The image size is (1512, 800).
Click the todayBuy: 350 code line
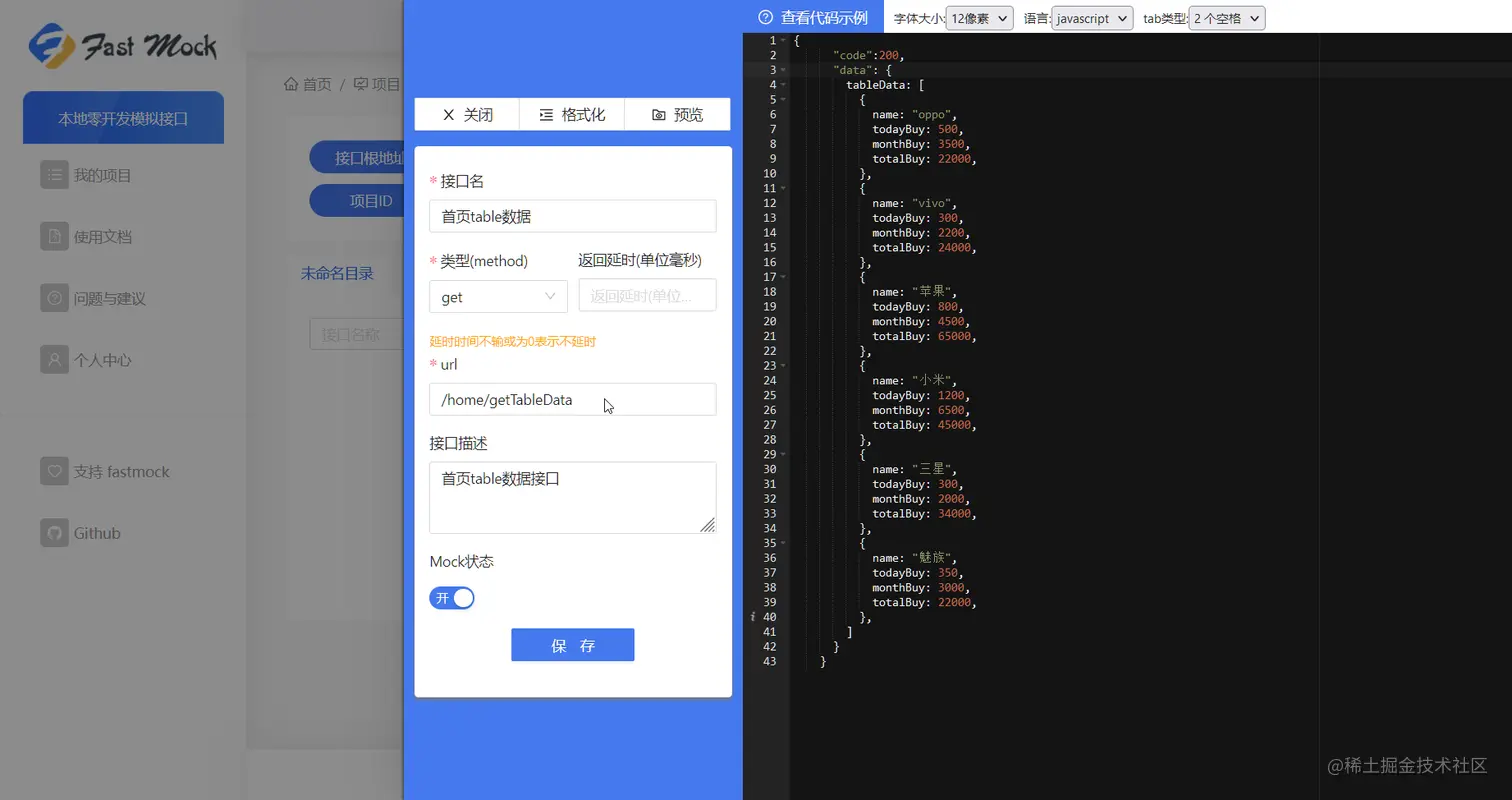(x=918, y=573)
